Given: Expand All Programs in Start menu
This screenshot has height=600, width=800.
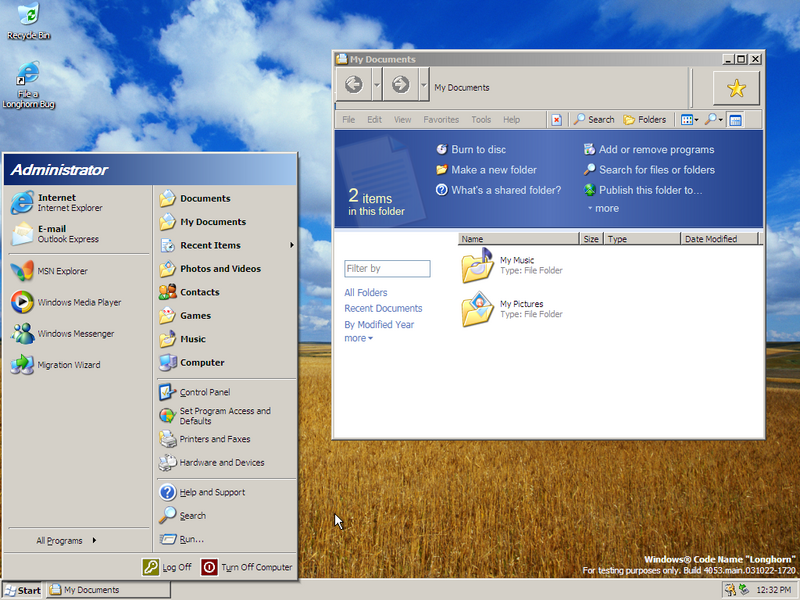Looking at the screenshot, I should click(x=66, y=541).
